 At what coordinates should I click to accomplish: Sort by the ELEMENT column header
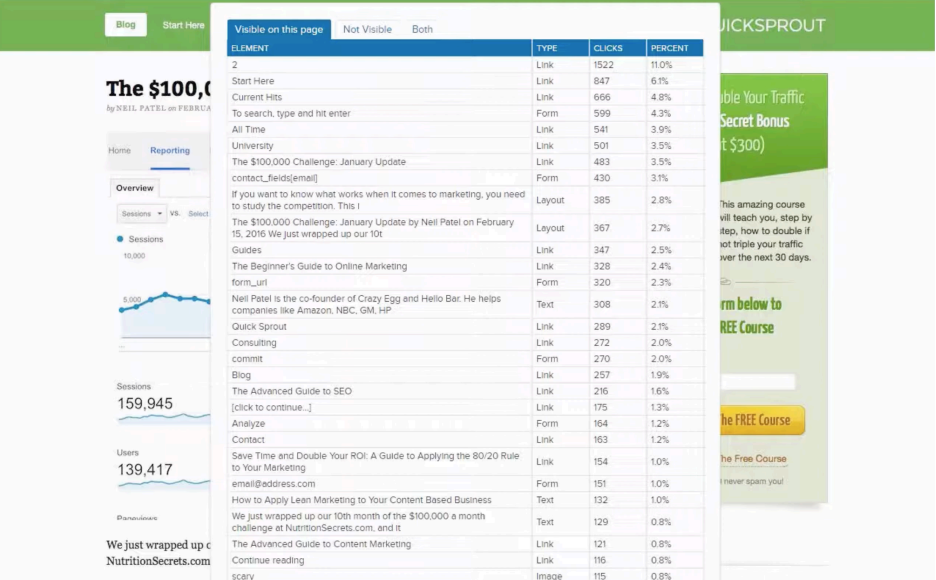point(379,48)
